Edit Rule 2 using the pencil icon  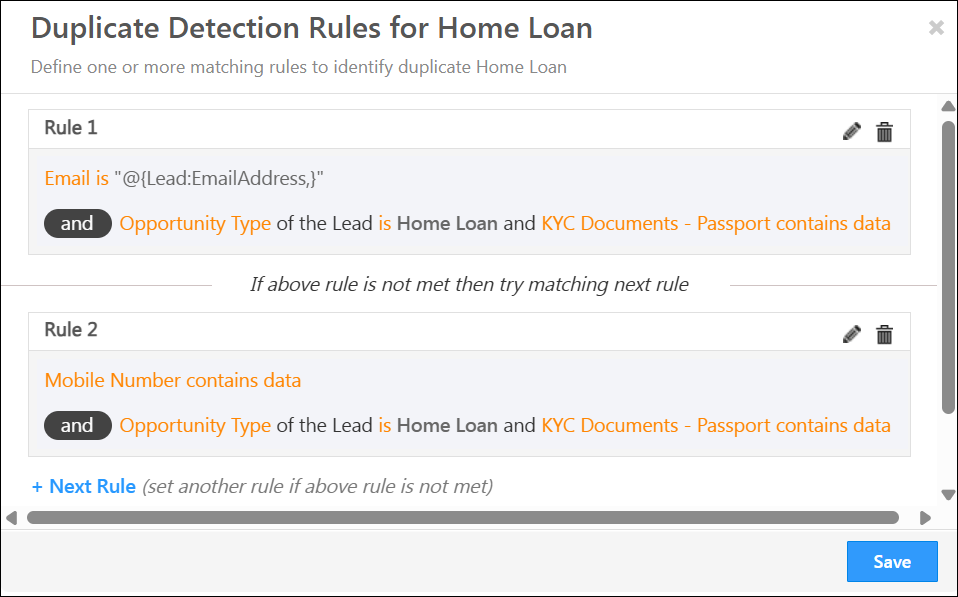(x=852, y=334)
